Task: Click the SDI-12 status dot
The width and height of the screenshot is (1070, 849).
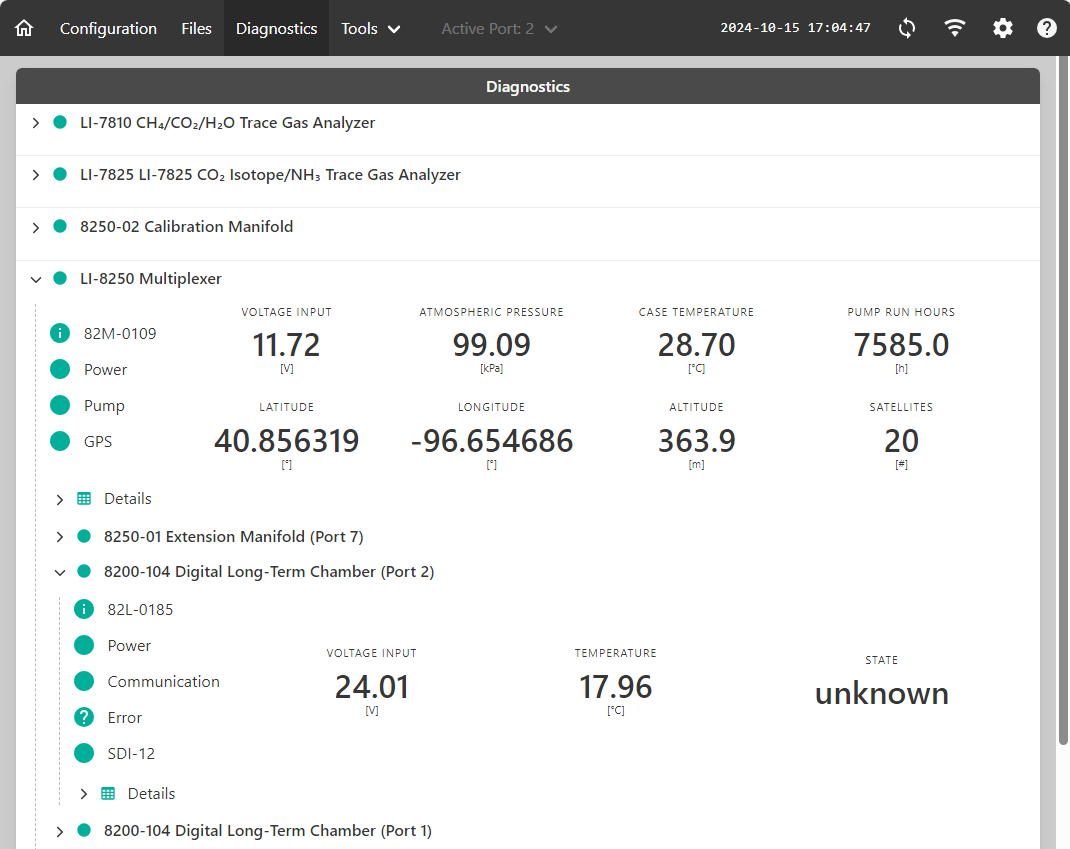Action: pyautogui.click(x=84, y=753)
